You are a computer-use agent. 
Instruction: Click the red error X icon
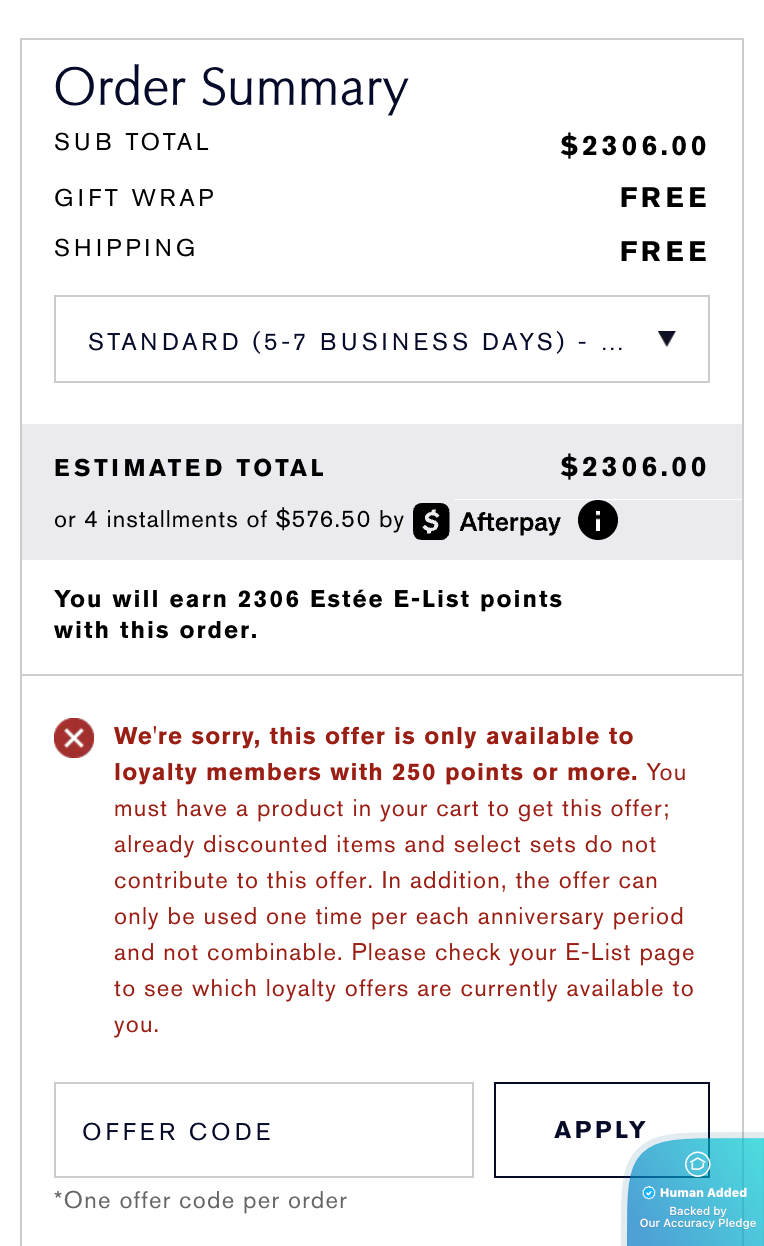[74, 739]
